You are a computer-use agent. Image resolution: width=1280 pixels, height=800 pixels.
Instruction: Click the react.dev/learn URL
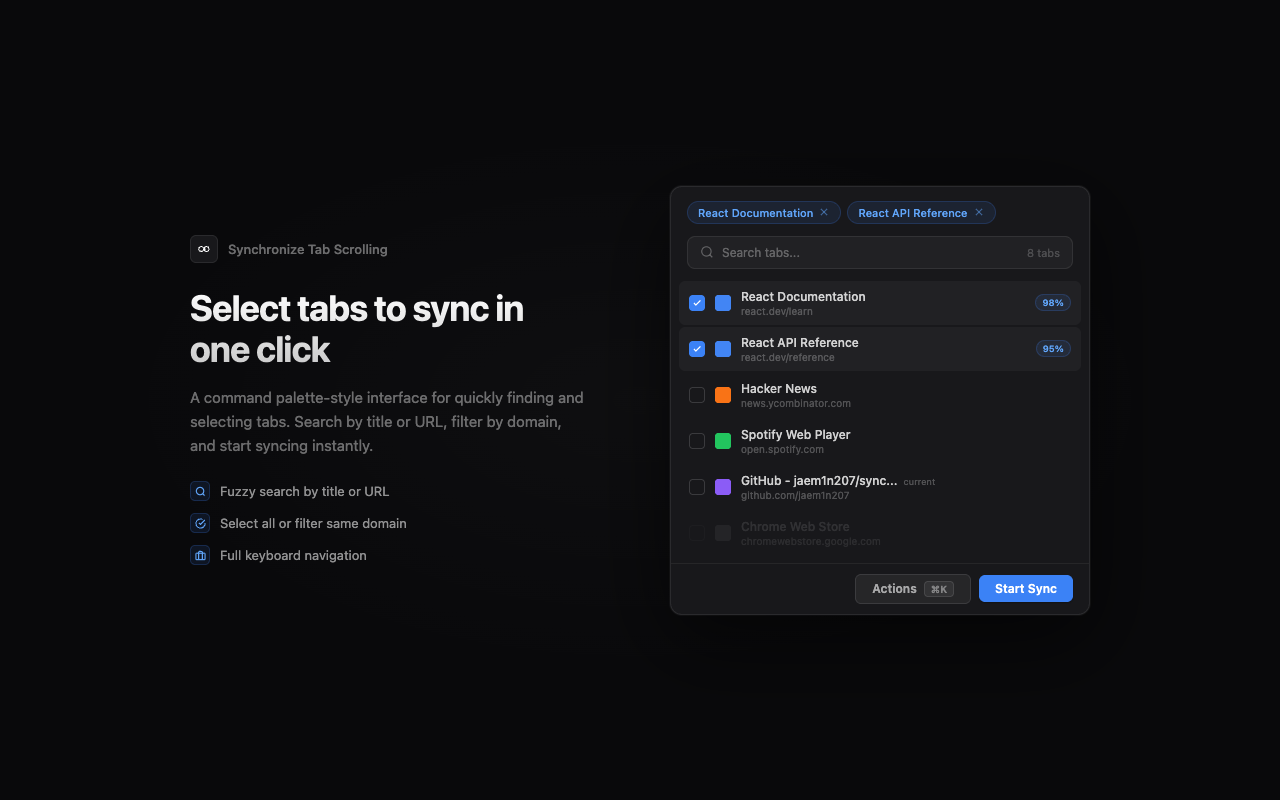coord(777,312)
